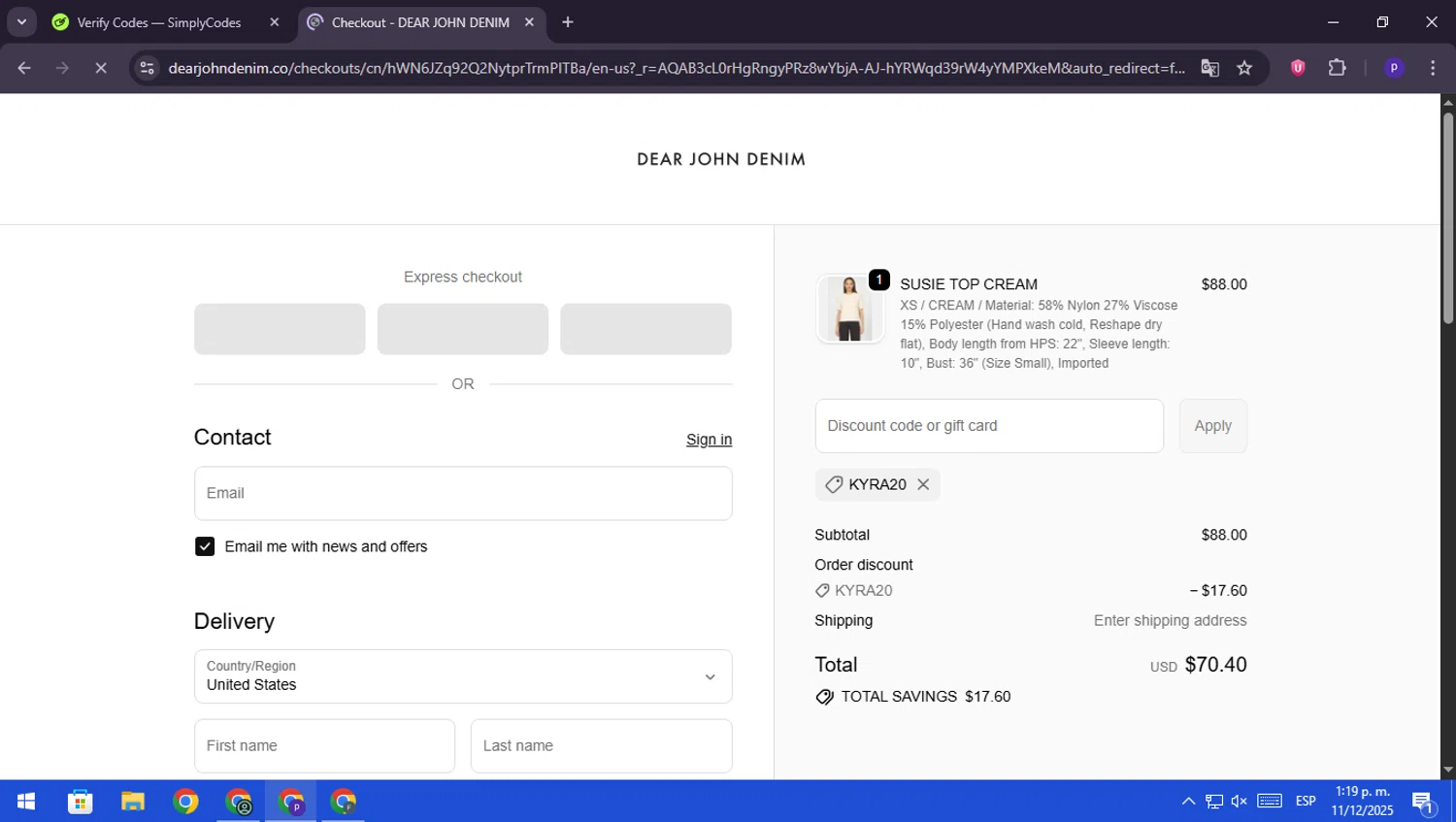
Task: Click the order discount −$17.60 value
Action: point(1218,590)
